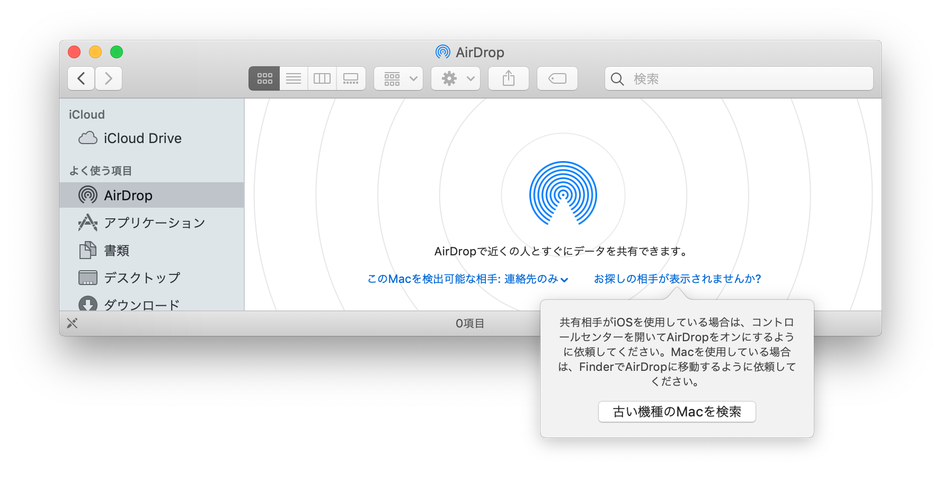The width and height of the screenshot is (941, 480).
Task: Click the よく使う項目 section header
Action: tap(100, 171)
